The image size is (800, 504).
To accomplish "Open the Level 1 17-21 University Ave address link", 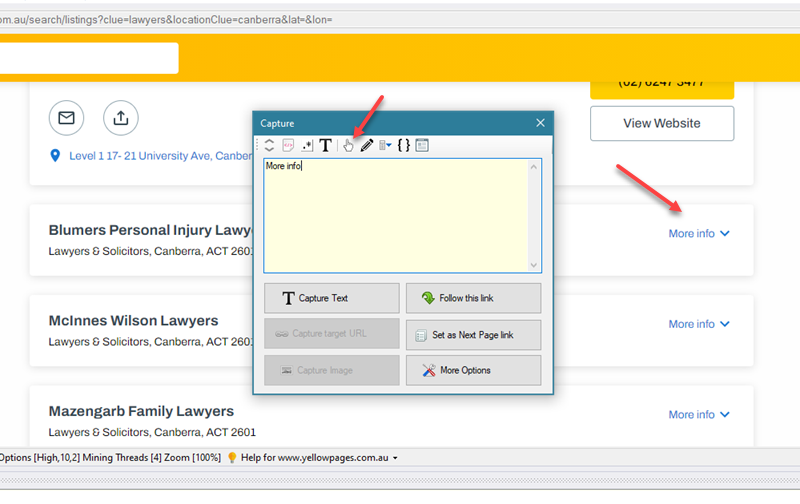I will point(161,156).
